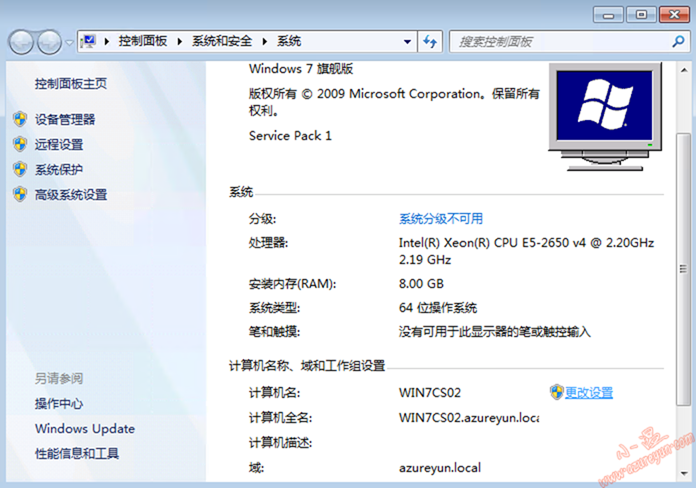Click the shield icon beside 设备管理器
696x488 pixels.
[x=20, y=119]
